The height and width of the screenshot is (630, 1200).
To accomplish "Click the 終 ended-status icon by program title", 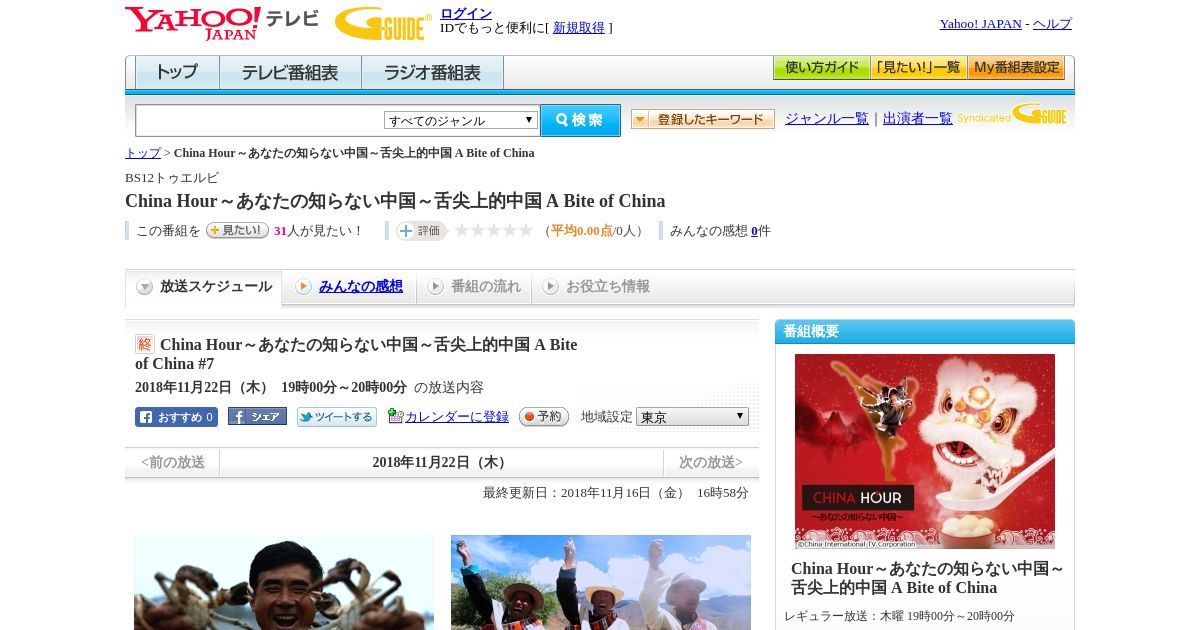I will pyautogui.click(x=145, y=344).
